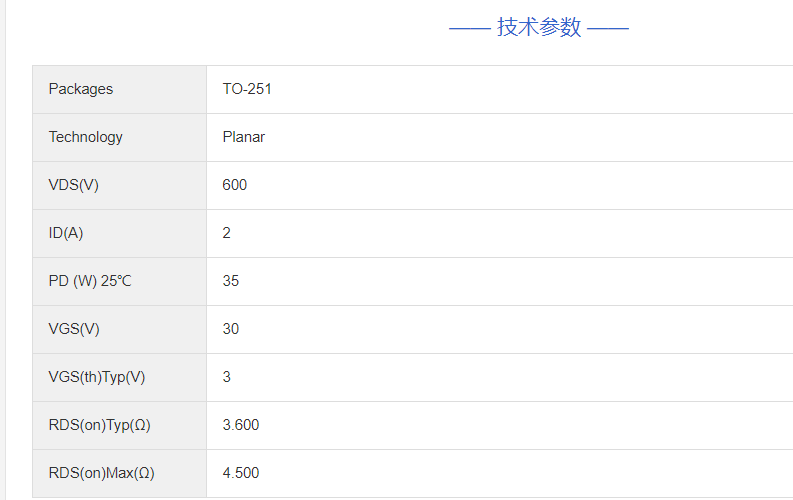Click the dash line left of 技术参数
Image resolution: width=793 pixels, height=500 pixels.
pos(469,28)
